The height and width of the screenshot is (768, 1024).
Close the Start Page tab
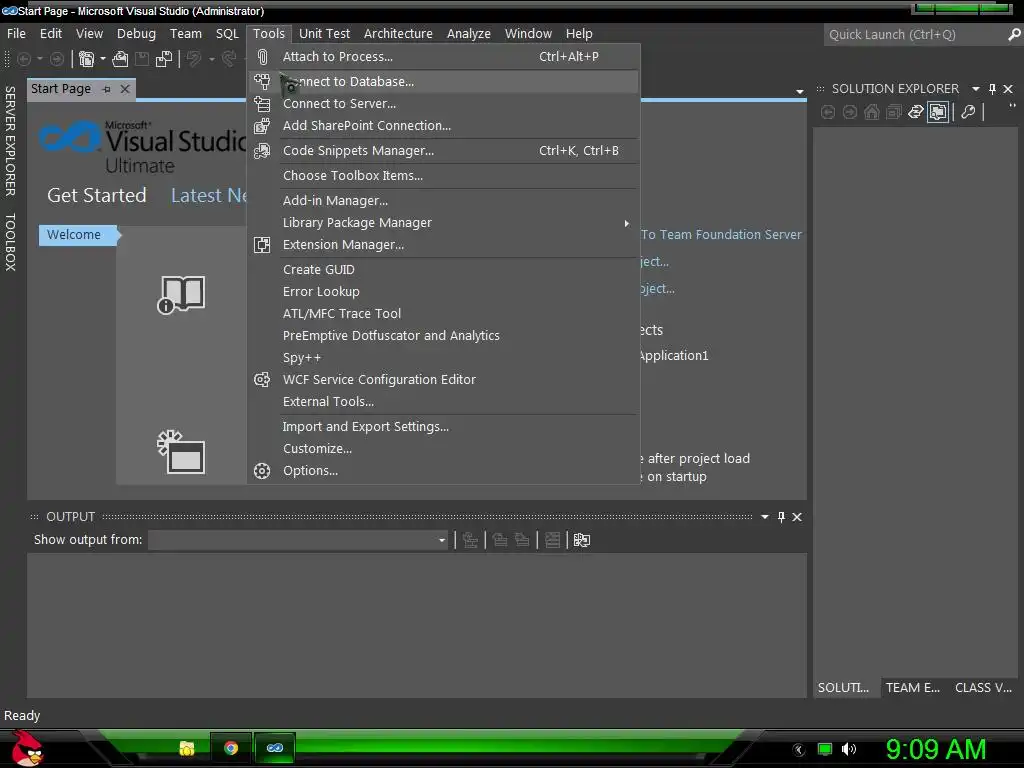point(125,89)
